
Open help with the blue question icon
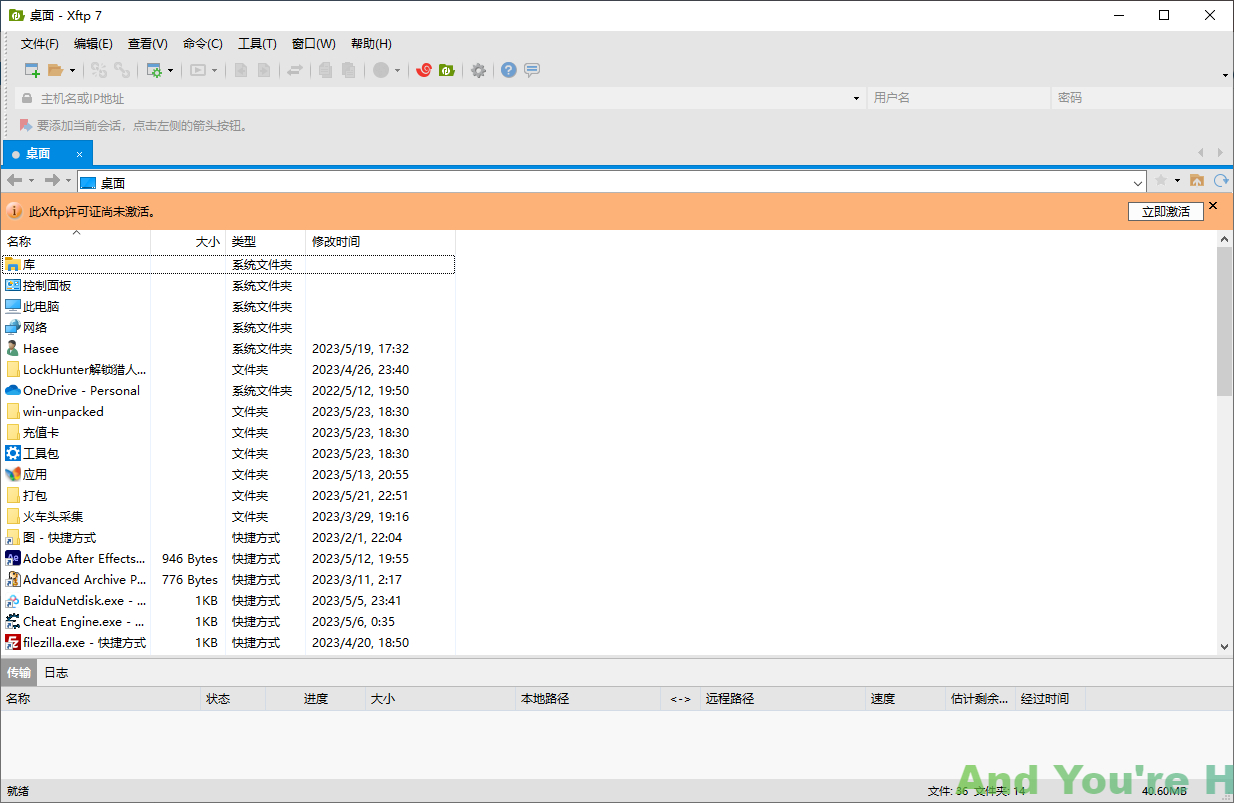tap(509, 70)
